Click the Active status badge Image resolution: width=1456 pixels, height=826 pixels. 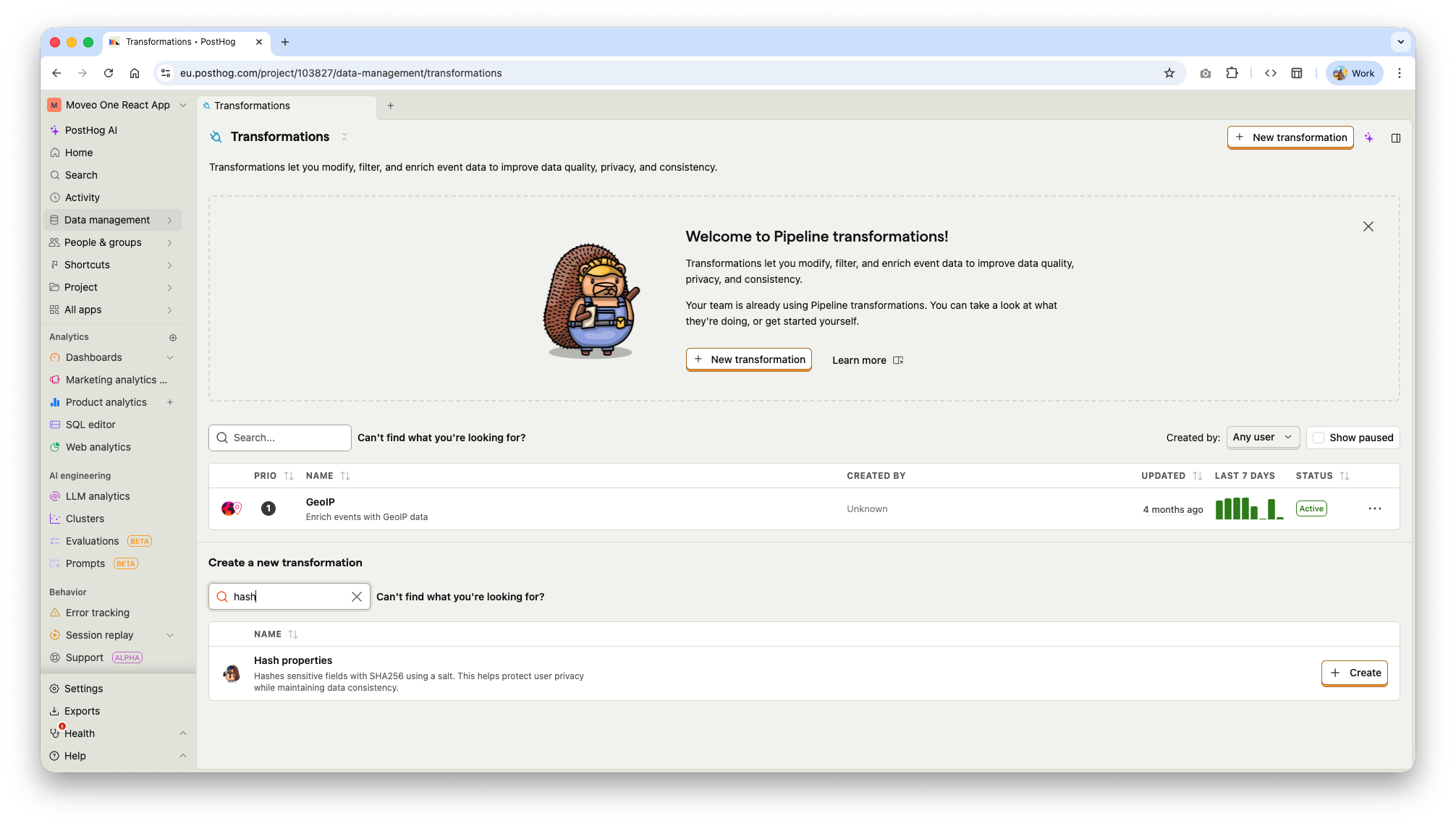click(x=1311, y=508)
